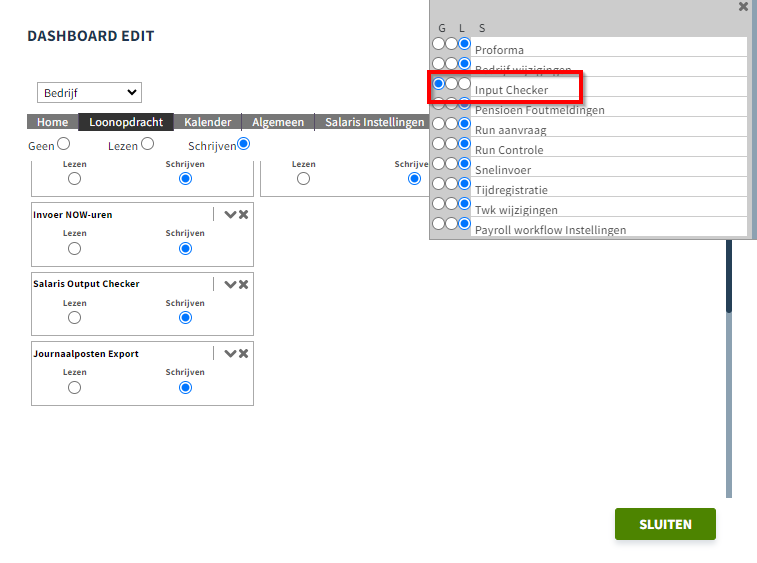The height and width of the screenshot is (563, 757).
Task: Set Invoer NOW-uren to Lezen
Action: [74, 249]
